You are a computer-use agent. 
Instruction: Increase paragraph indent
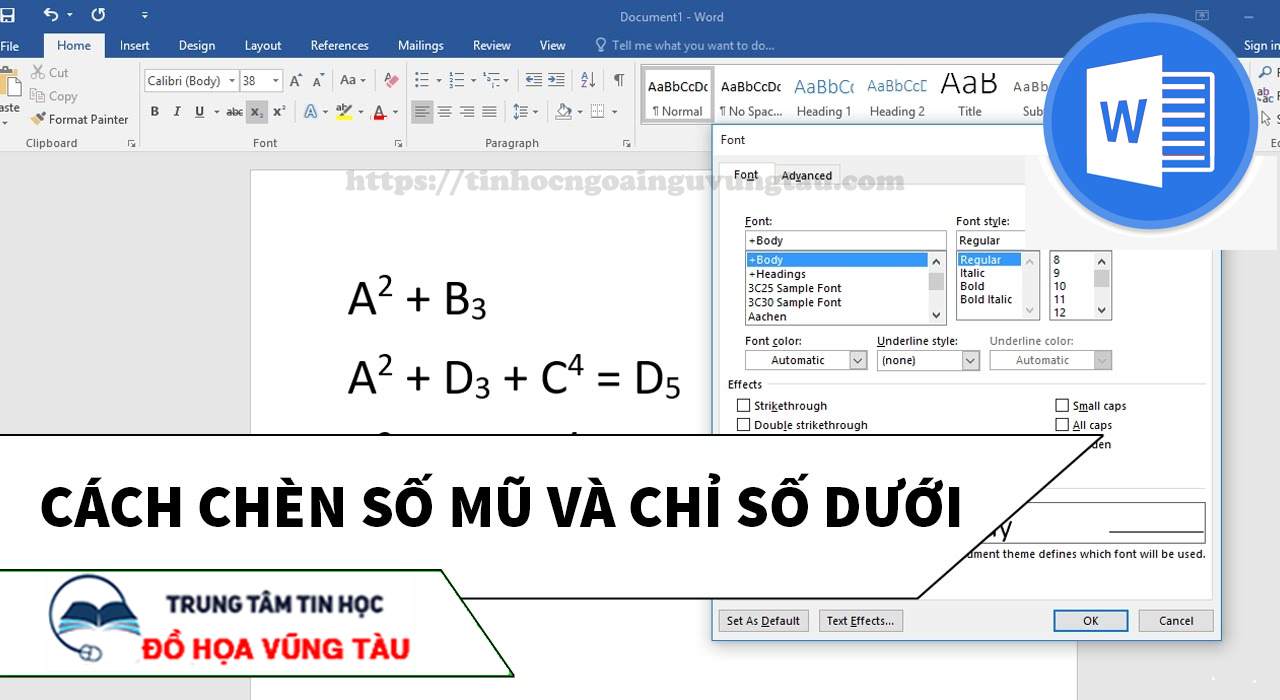click(x=556, y=80)
